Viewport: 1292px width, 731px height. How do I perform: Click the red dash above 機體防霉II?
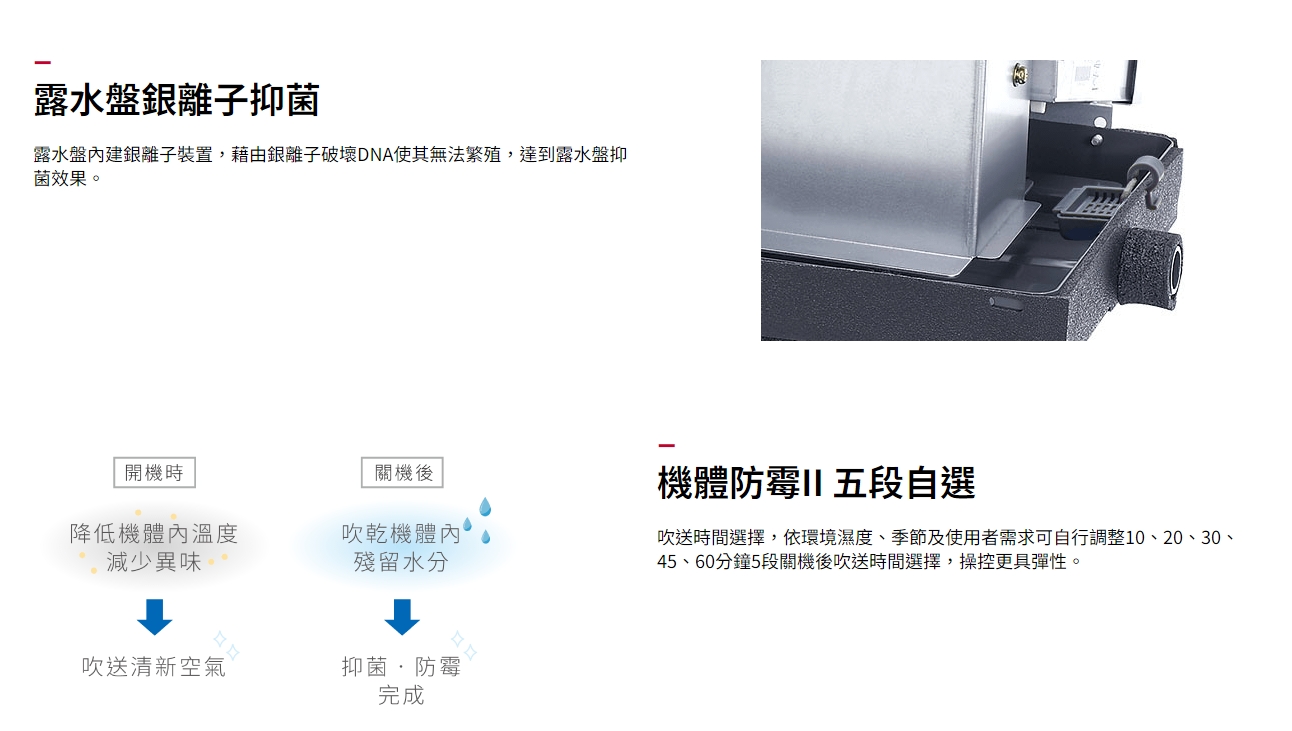click(x=666, y=445)
